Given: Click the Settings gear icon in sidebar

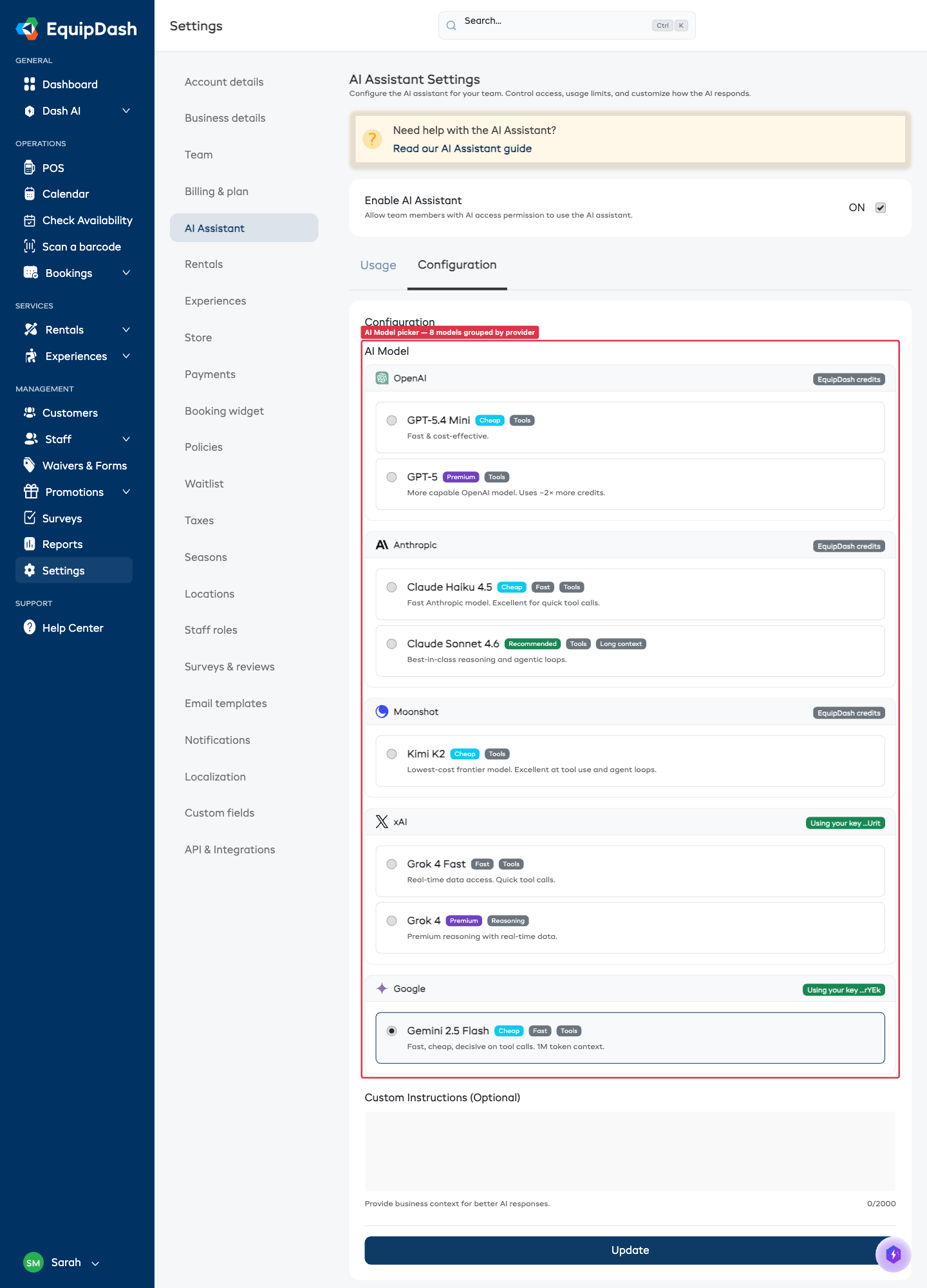Looking at the screenshot, I should point(30,570).
